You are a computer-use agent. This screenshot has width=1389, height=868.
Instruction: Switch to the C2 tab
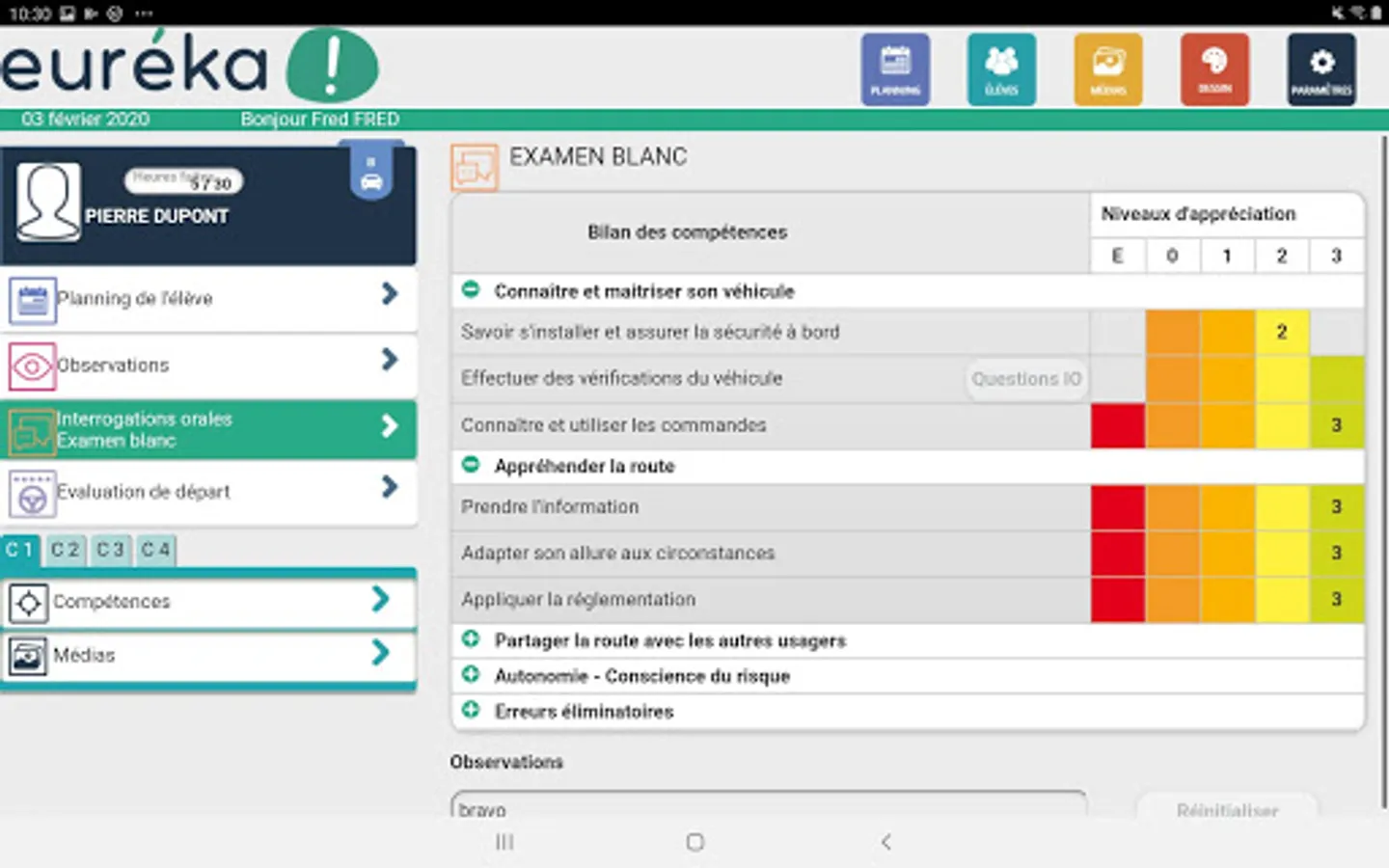click(x=65, y=550)
